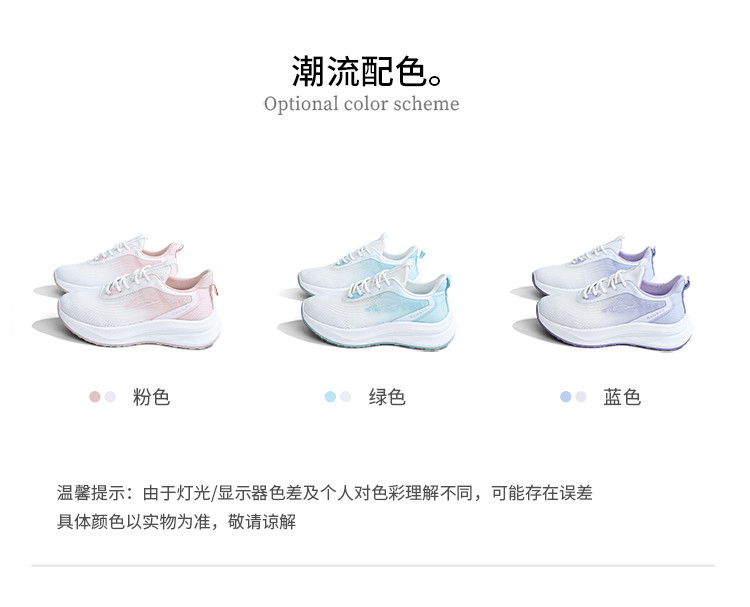750x607 pixels.
Task: Click the pale dot beside the 蓝色 swatch
Action: pyautogui.click(x=581, y=397)
